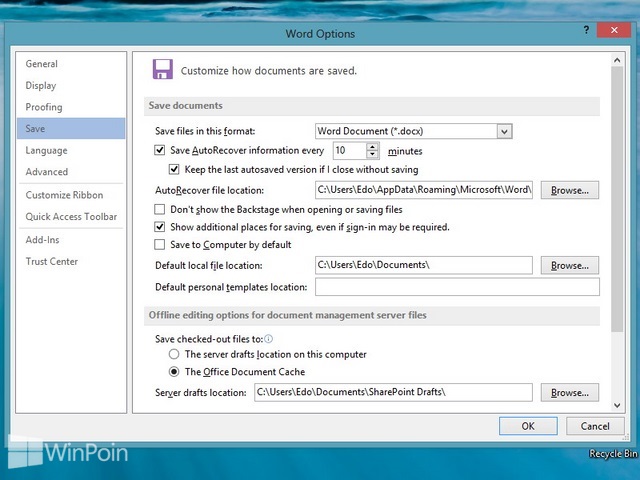Open the Trust Center category
This screenshot has height=480, width=640.
point(71,262)
